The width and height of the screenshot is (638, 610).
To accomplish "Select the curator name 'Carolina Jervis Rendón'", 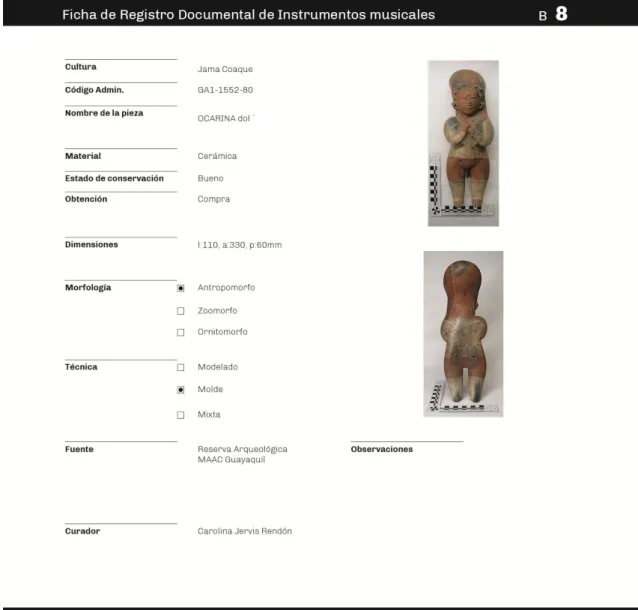I will [245, 531].
